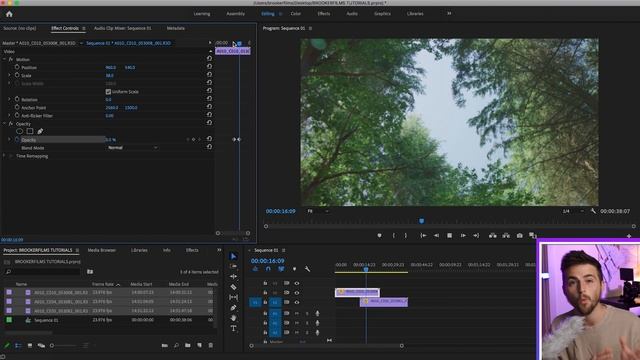Open playback resolution 1/4 dropdown
Screen dimensions: 640x360
click(573, 211)
